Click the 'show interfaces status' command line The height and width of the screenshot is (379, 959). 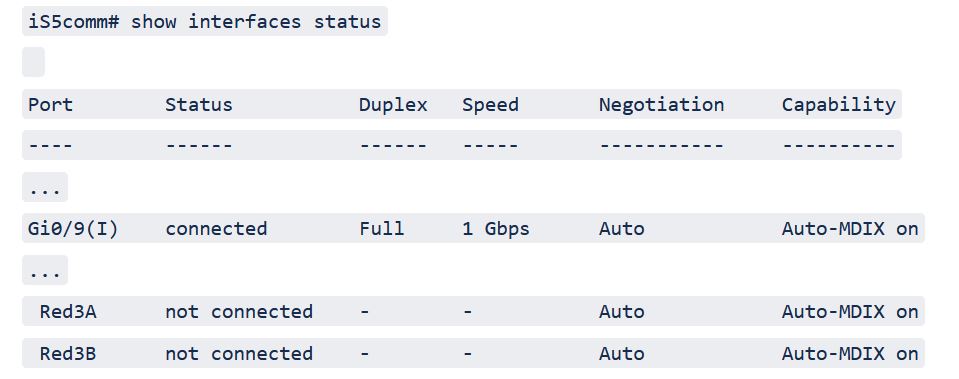pos(205,21)
